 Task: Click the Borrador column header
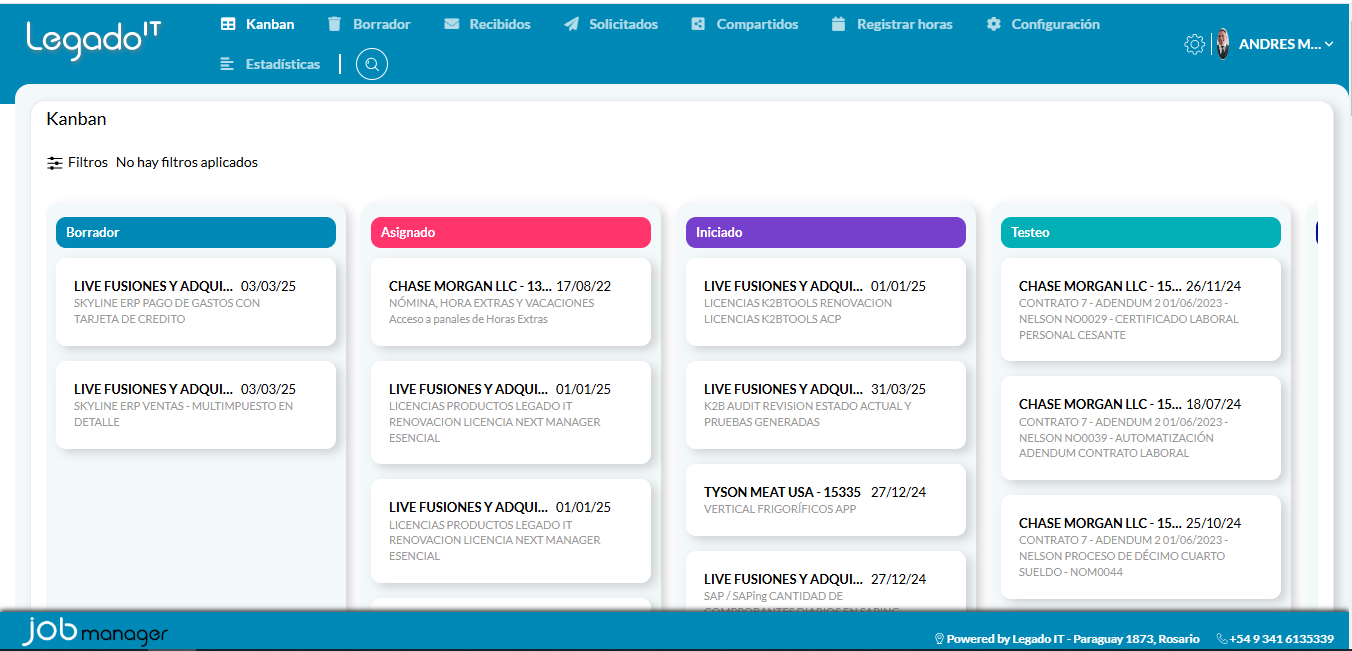(x=196, y=232)
